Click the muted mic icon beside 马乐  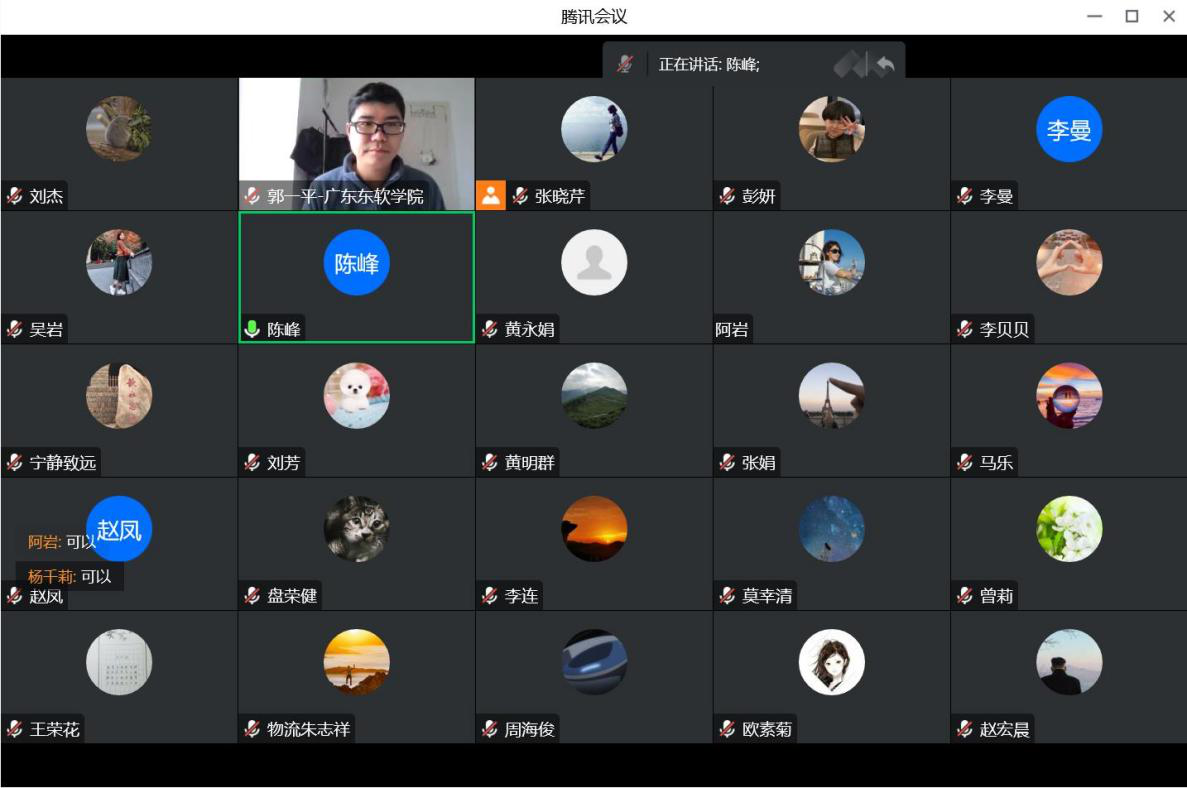tap(965, 462)
